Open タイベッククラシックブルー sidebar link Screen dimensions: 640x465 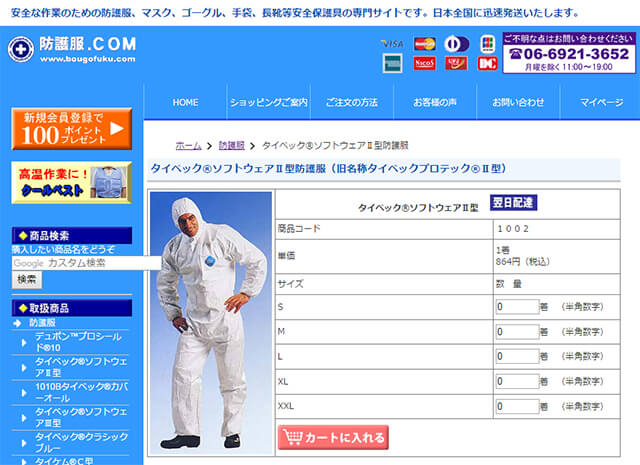(81, 443)
